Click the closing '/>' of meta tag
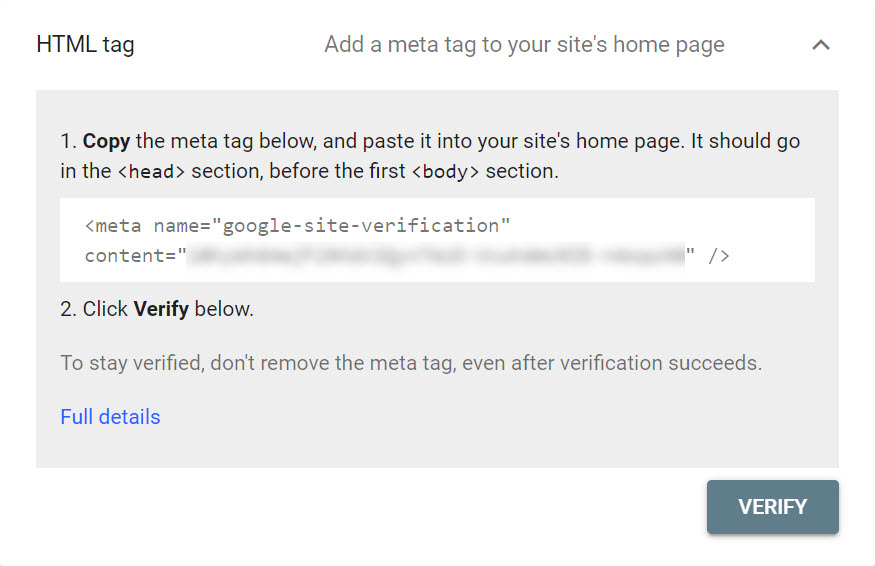This screenshot has height=566, width=875. [x=719, y=256]
